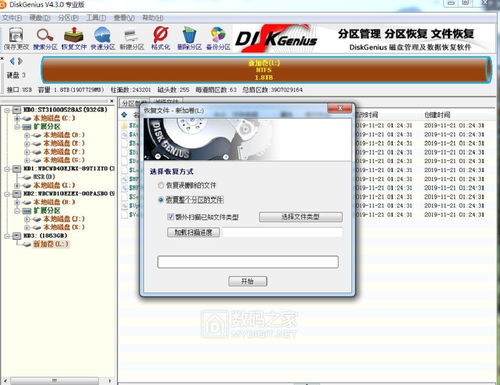This screenshot has height=385, width=500.
Task: Select the Quick Partition (快速分区) globe icon
Action: [x=103, y=38]
